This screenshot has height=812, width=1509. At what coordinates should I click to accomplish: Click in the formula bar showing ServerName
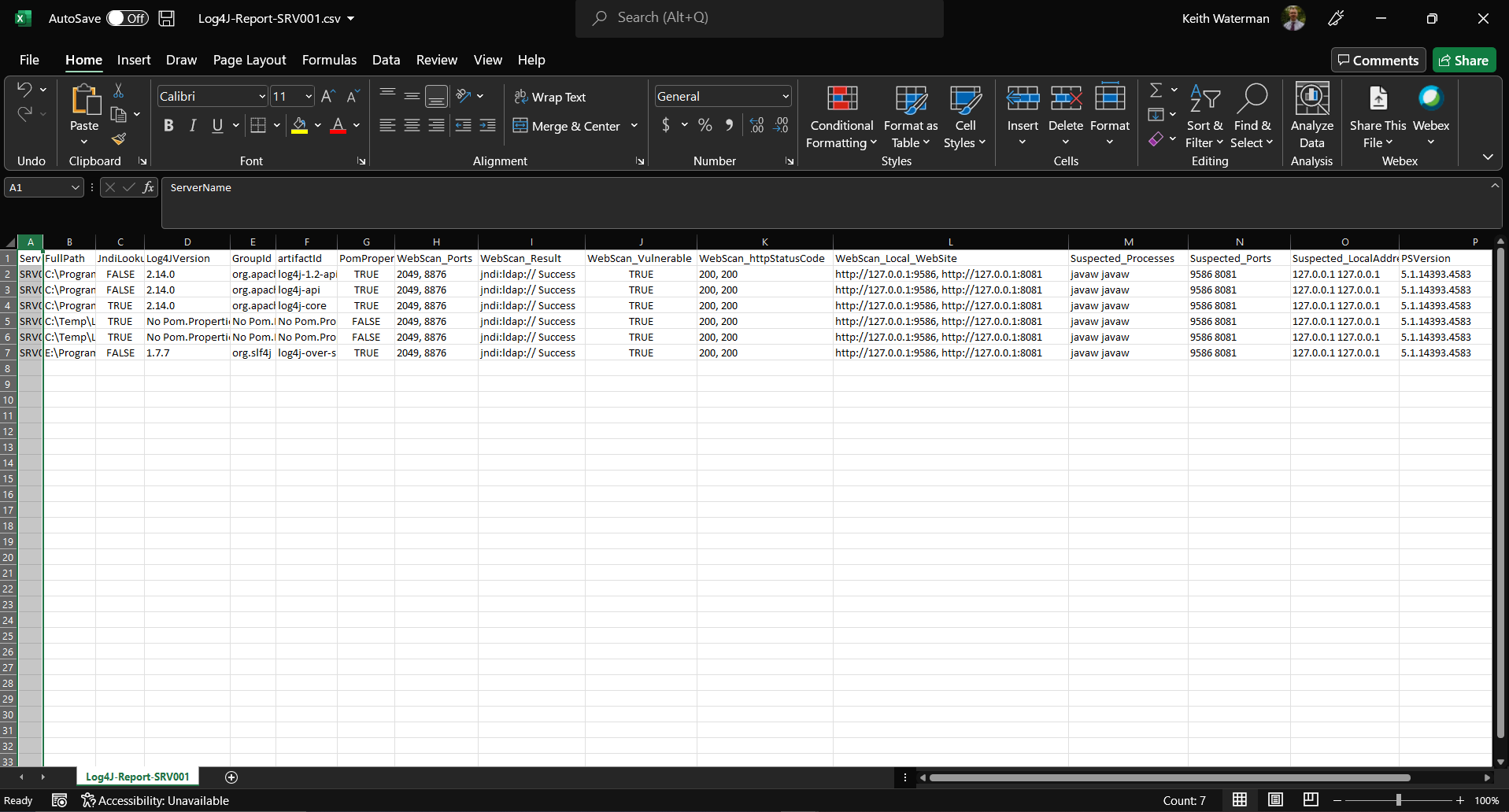pyautogui.click(x=824, y=202)
